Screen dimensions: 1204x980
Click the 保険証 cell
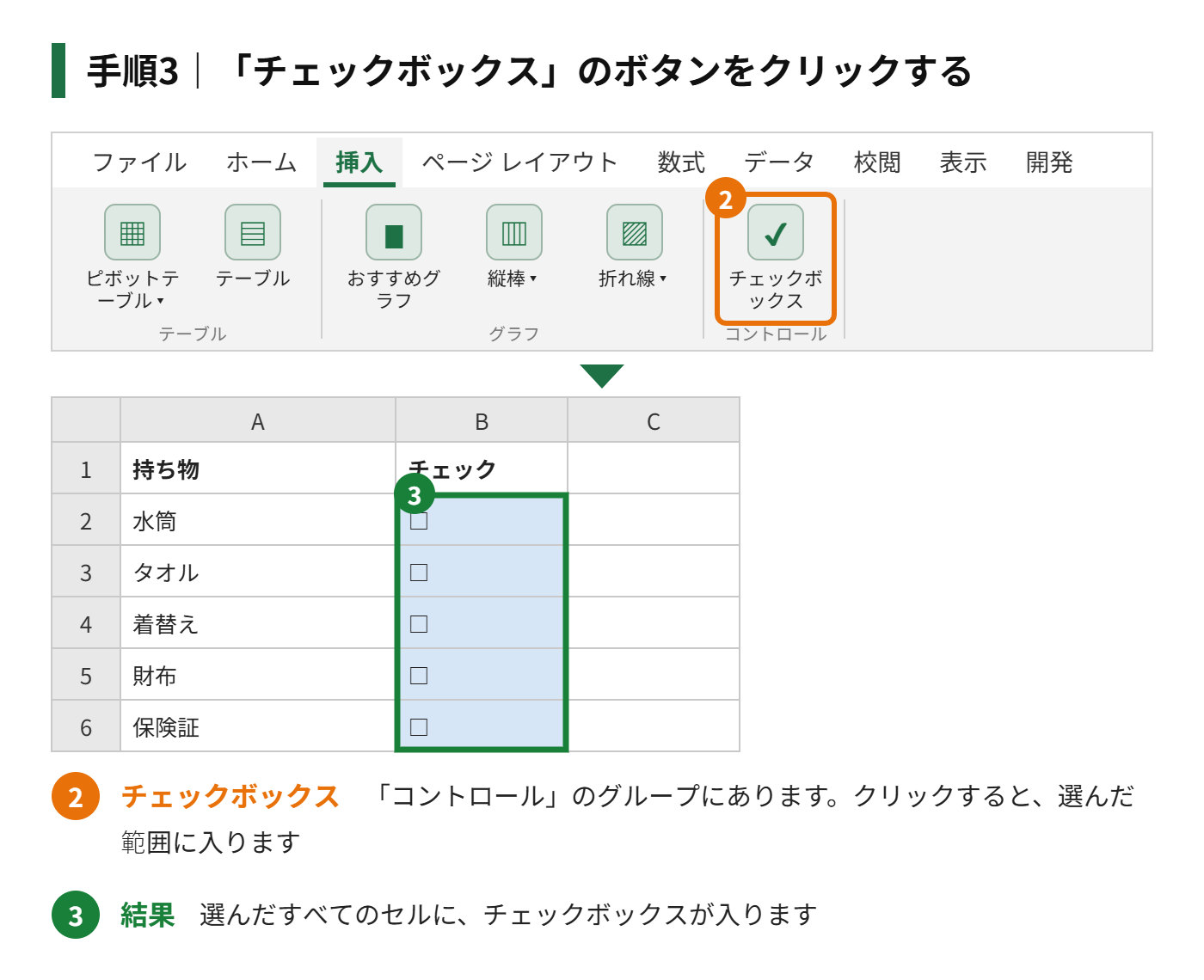click(258, 726)
